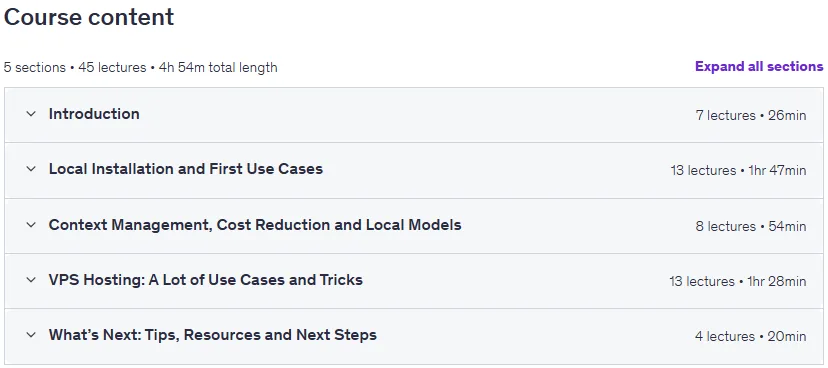Click the 4 lectures • 20min label
This screenshot has height=368, width=828.
pyautogui.click(x=750, y=336)
